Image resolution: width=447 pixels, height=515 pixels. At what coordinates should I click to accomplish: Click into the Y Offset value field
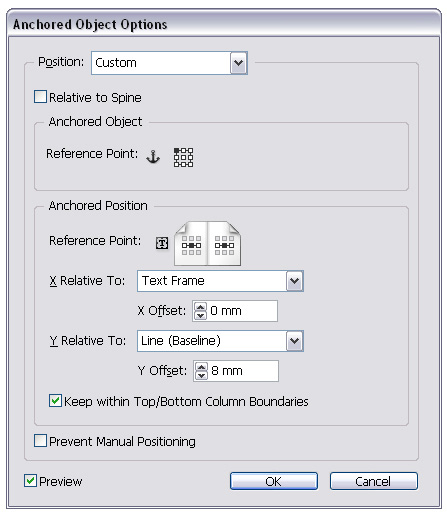[243, 371]
